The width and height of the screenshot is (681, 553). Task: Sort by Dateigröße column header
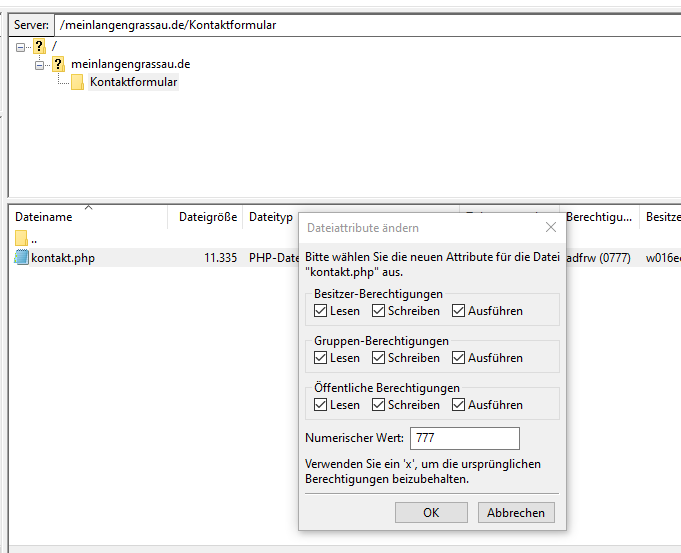205,217
